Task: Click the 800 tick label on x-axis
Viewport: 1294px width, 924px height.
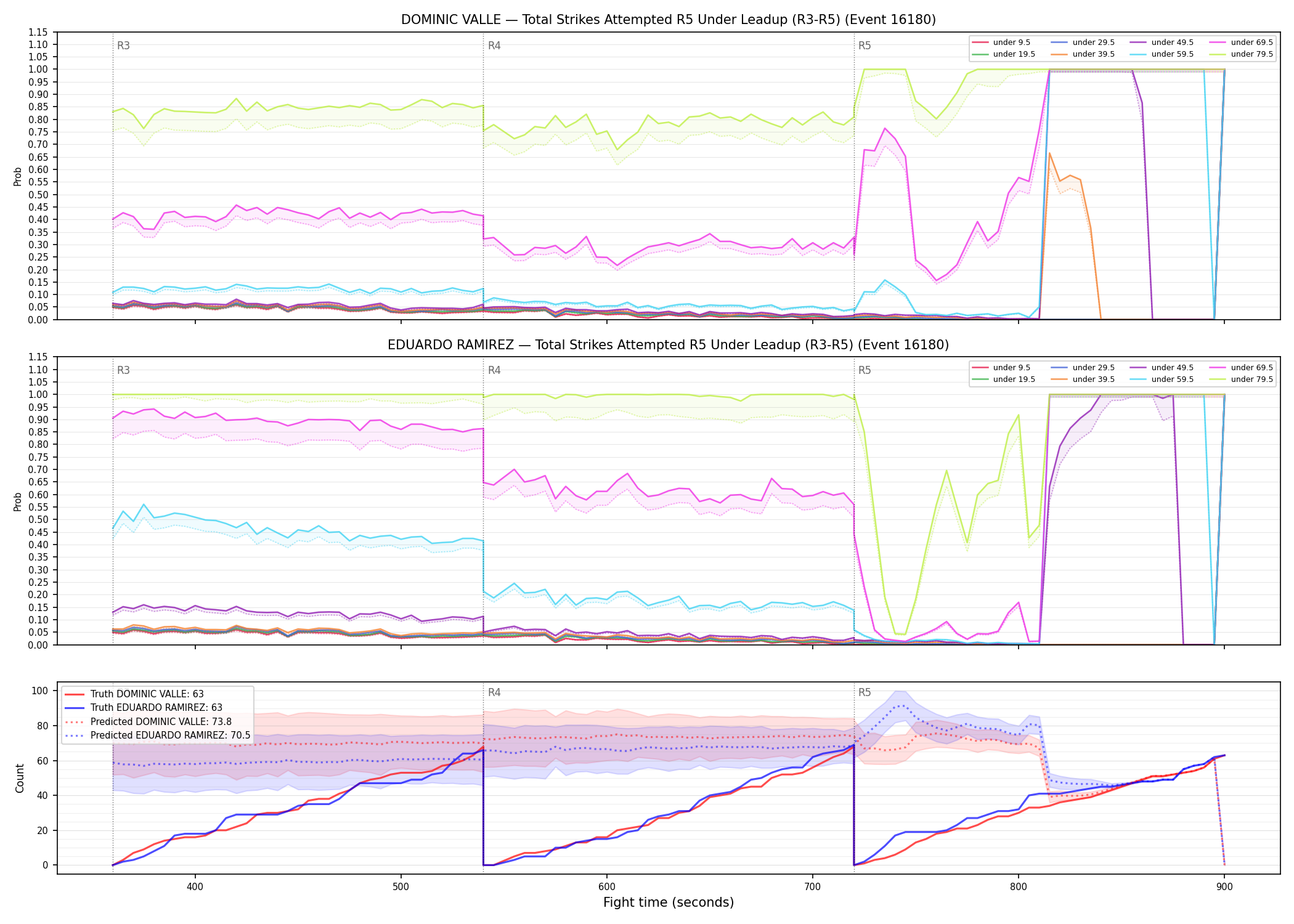Action: pos(1019,886)
